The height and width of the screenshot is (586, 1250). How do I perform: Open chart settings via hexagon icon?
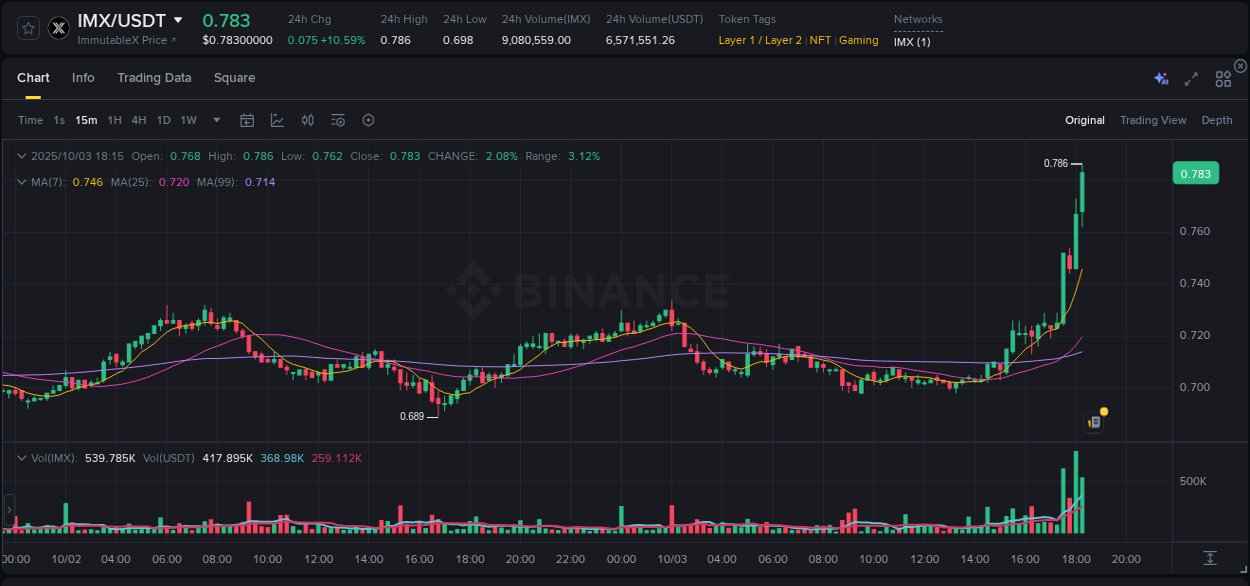[x=368, y=120]
